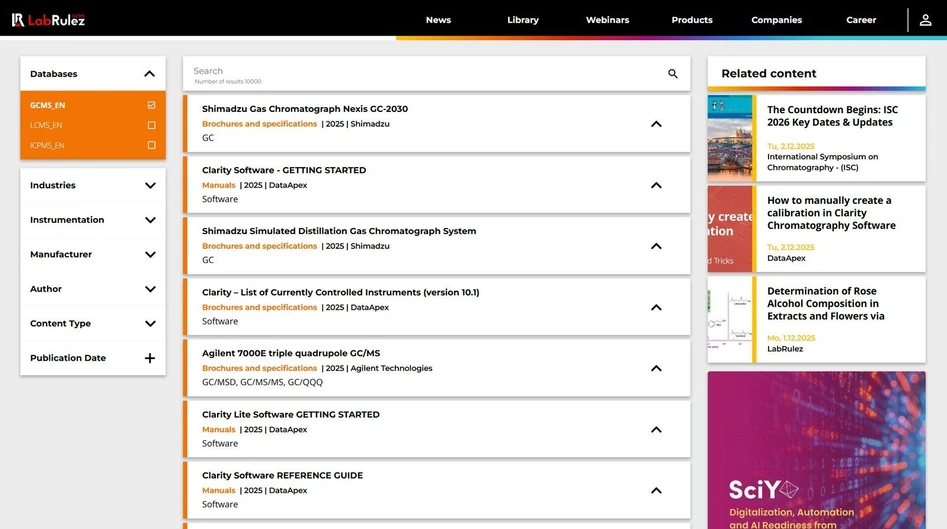Open Shimadzu Simulated Distillation Gas Chromatograph System
Viewport: 947px width, 529px height.
(x=338, y=231)
